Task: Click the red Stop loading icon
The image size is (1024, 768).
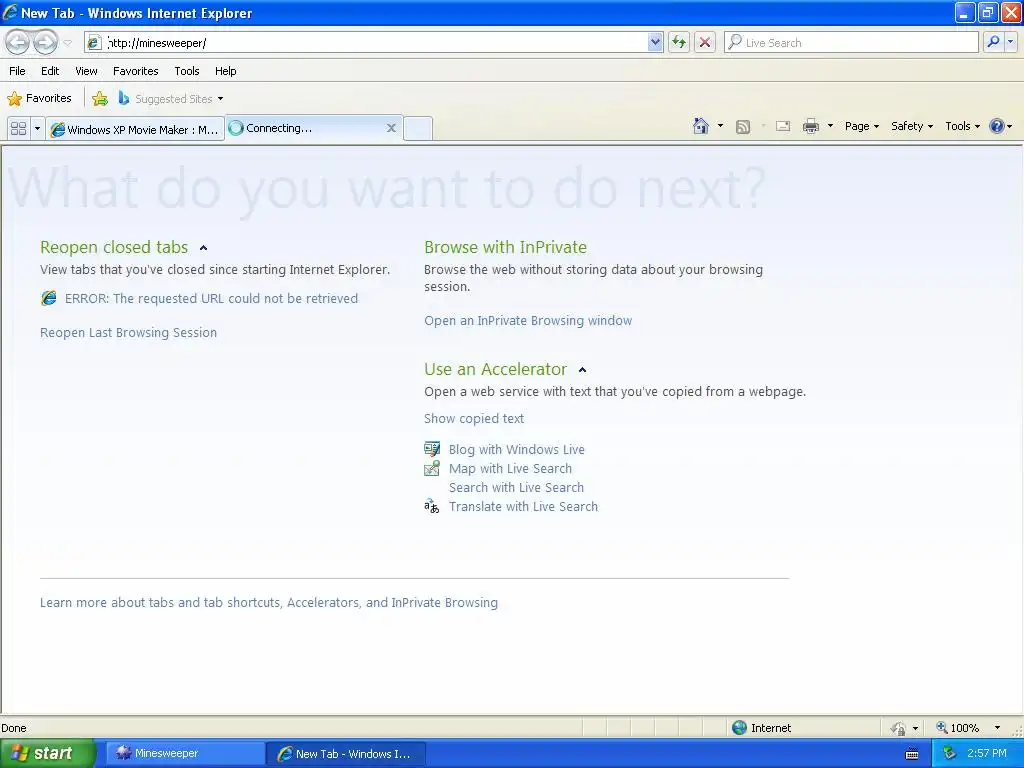Action: [705, 42]
